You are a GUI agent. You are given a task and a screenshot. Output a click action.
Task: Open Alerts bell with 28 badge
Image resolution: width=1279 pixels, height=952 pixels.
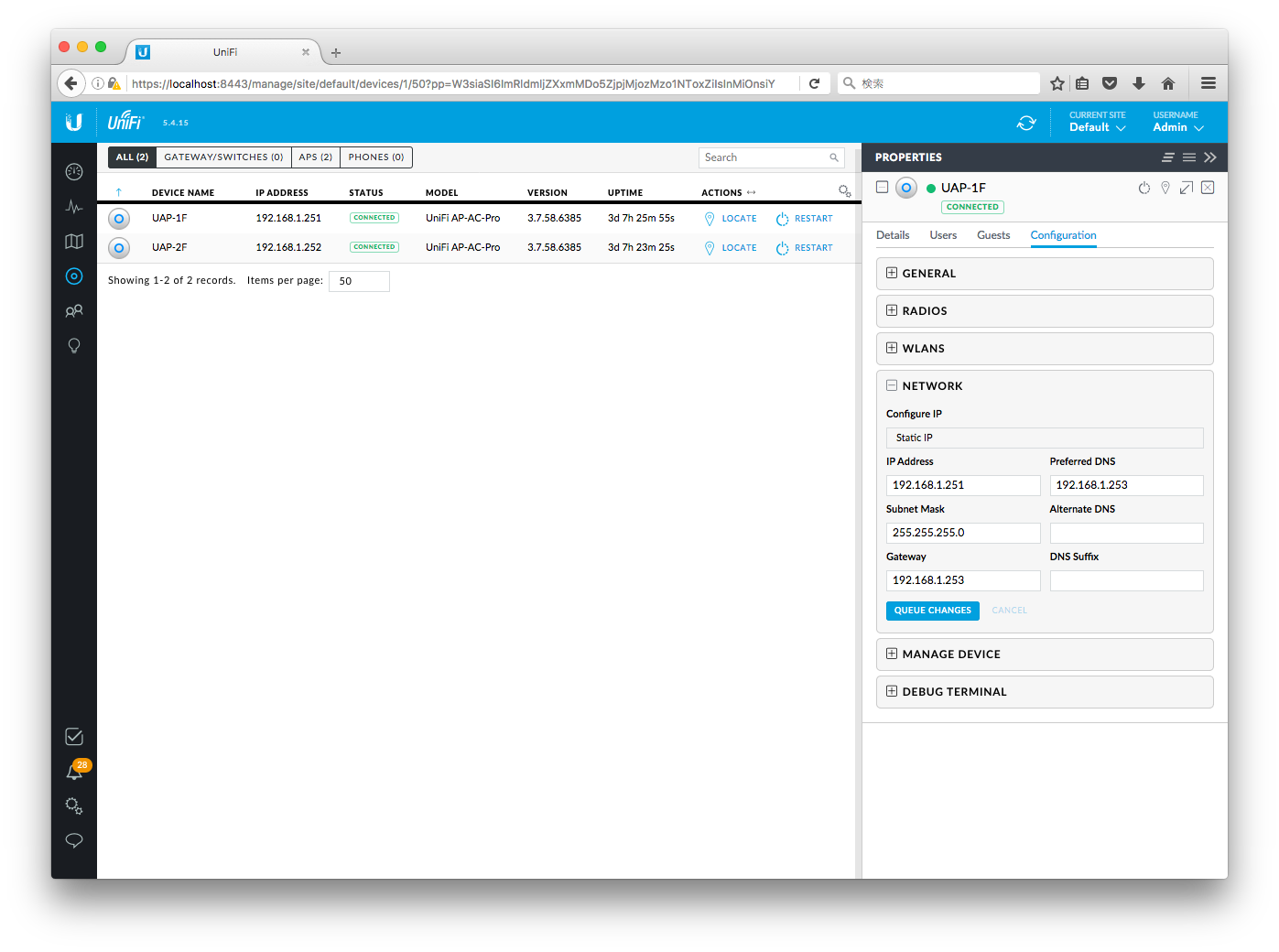[x=74, y=772]
